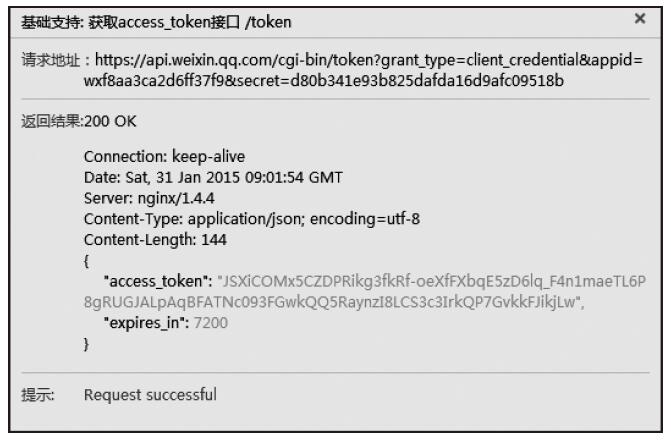Click the "access_token" JSON key
This screenshot has width=671, height=441.
click(158, 281)
